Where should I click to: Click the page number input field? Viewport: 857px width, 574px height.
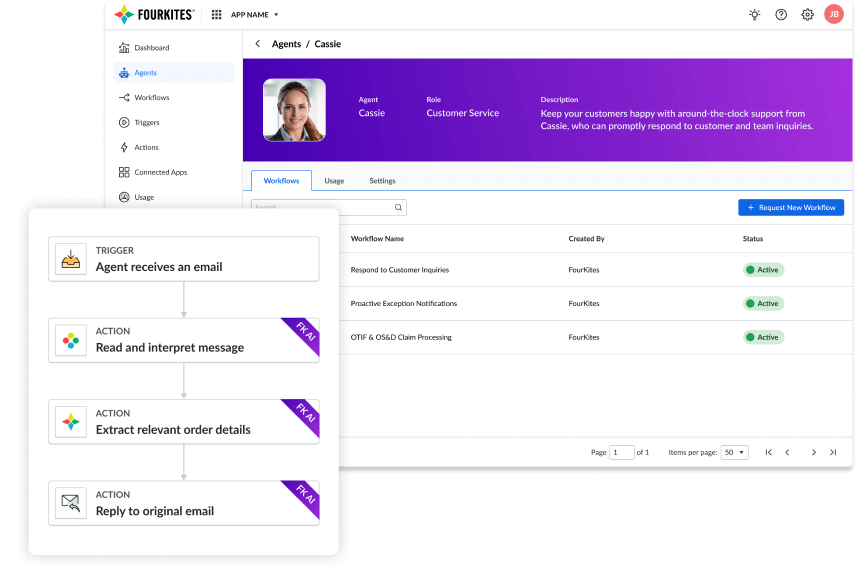tap(621, 452)
